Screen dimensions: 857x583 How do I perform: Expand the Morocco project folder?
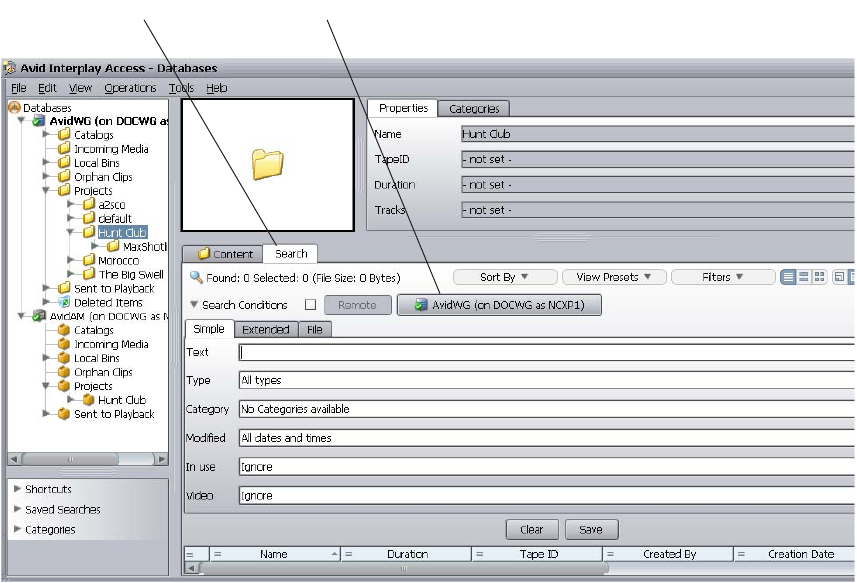(71, 260)
